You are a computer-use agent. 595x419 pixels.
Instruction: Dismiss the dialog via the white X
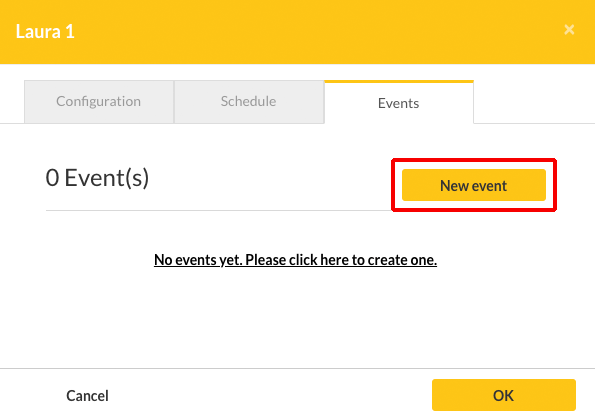[x=569, y=30]
